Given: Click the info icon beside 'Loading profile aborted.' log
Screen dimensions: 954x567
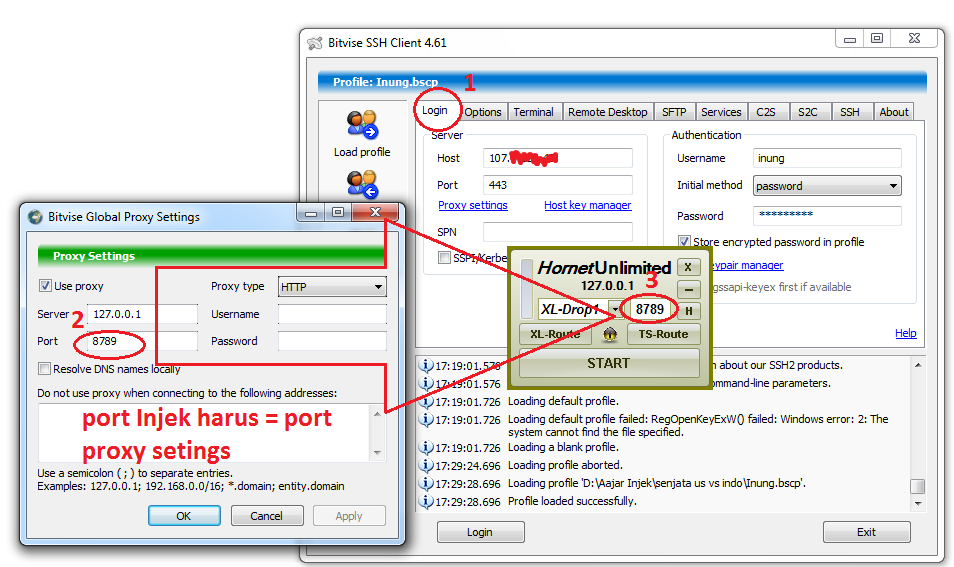Looking at the screenshot, I should 426,465.
